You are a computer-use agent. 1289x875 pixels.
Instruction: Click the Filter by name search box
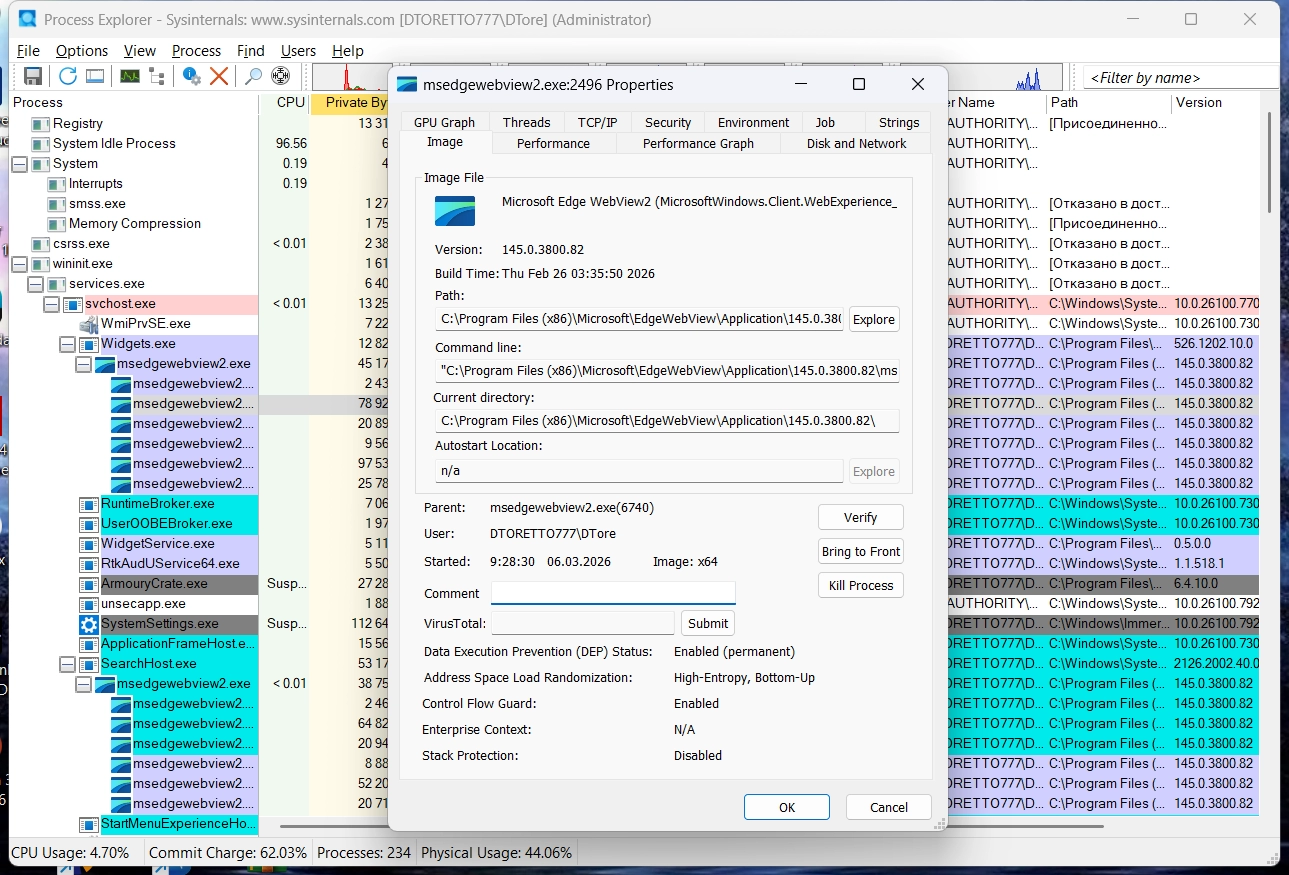point(1180,77)
